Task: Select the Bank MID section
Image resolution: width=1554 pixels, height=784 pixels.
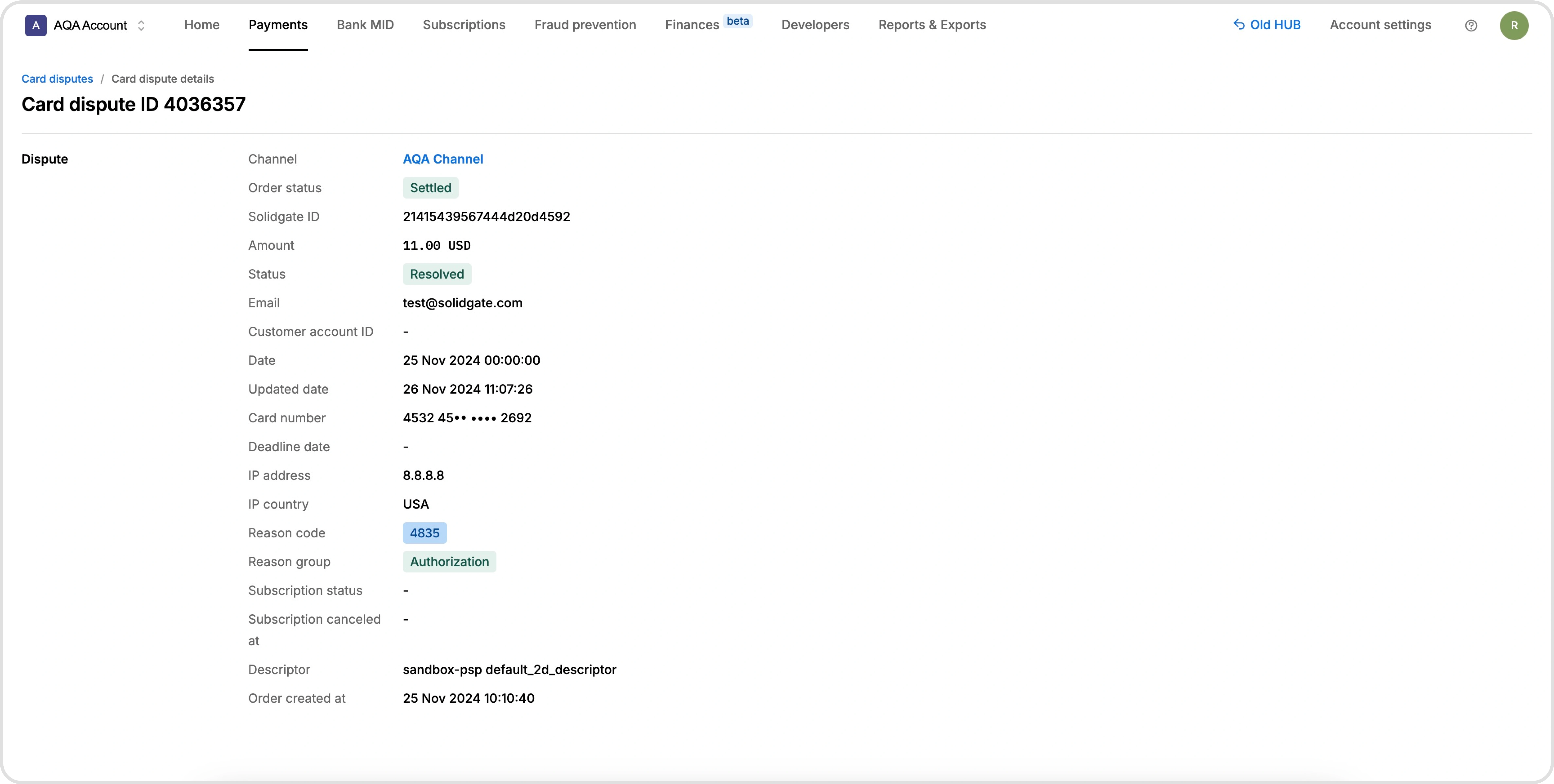Action: [365, 25]
